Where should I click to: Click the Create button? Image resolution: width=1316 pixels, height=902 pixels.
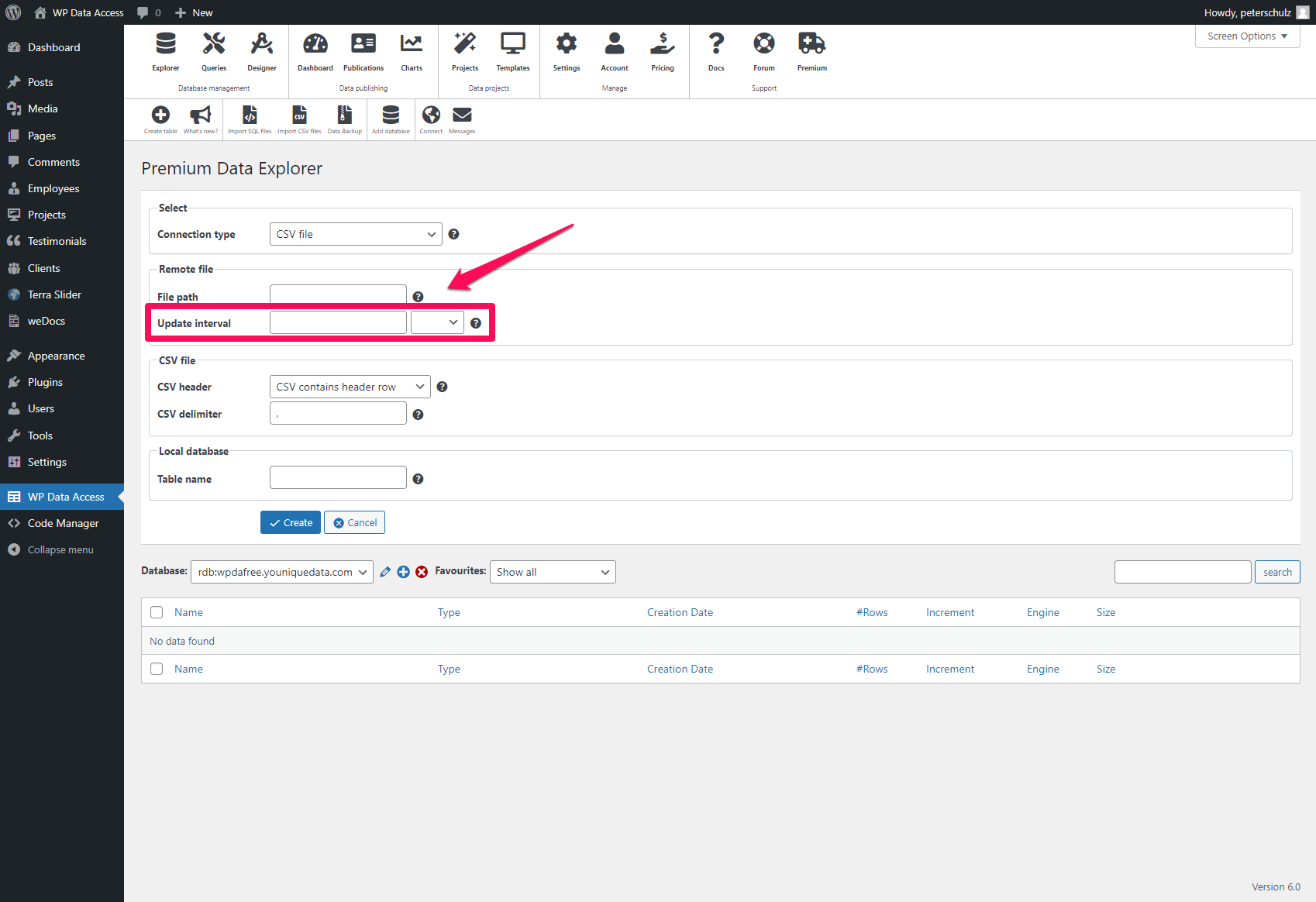[290, 522]
